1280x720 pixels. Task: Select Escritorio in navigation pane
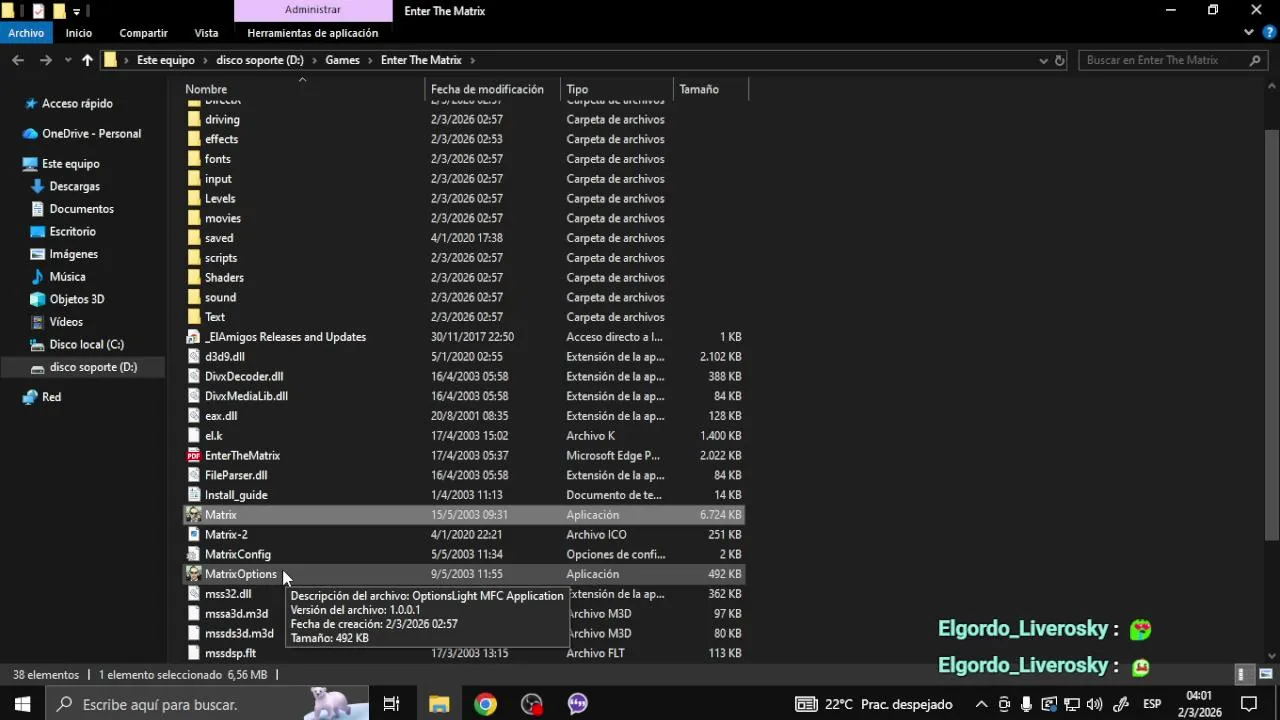coord(72,232)
